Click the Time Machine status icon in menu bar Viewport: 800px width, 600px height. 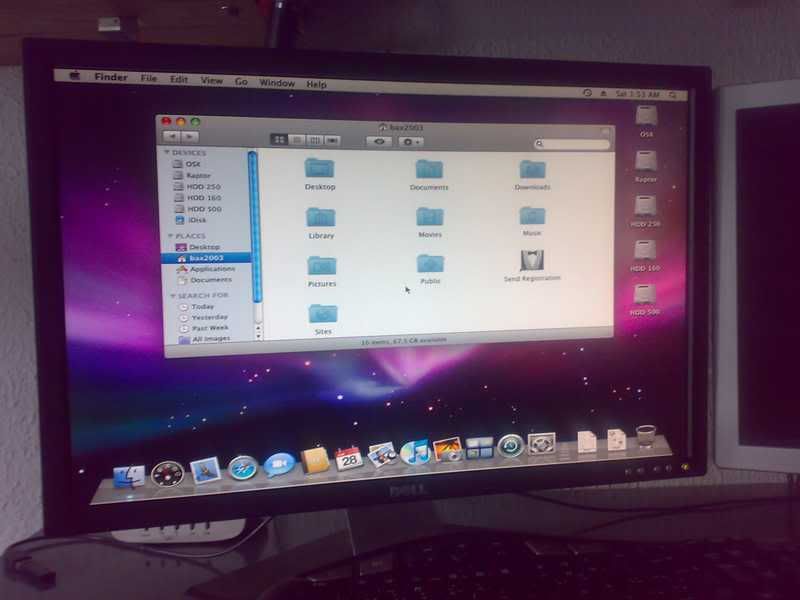pos(587,93)
